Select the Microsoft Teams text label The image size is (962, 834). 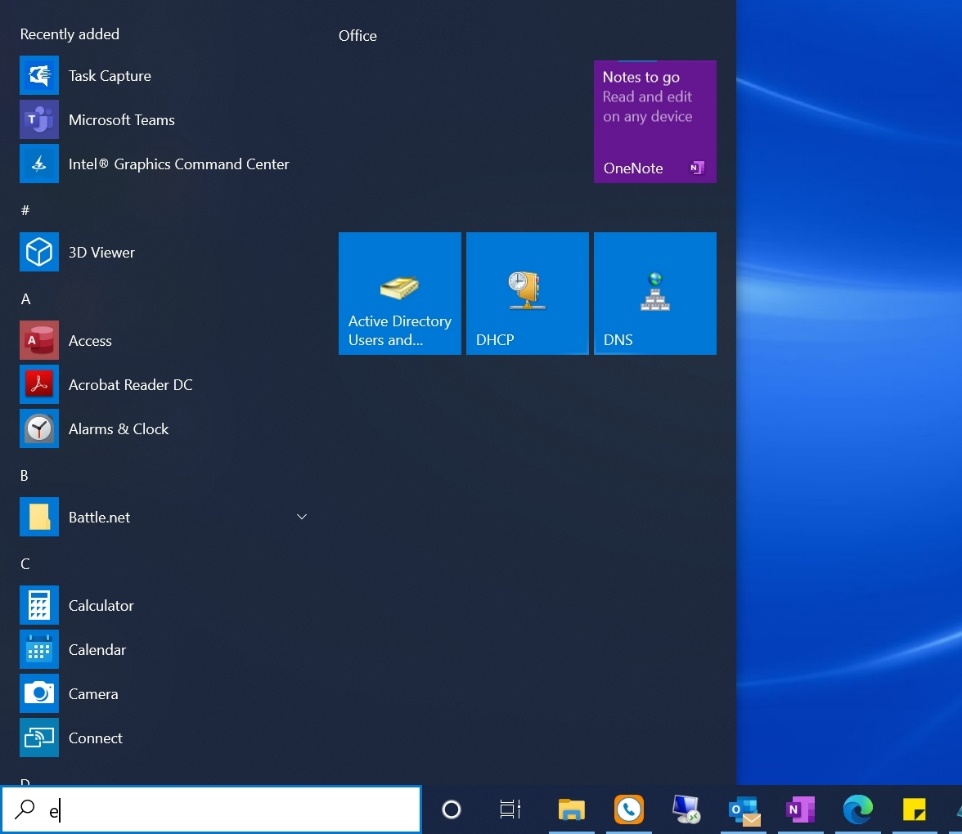121,120
